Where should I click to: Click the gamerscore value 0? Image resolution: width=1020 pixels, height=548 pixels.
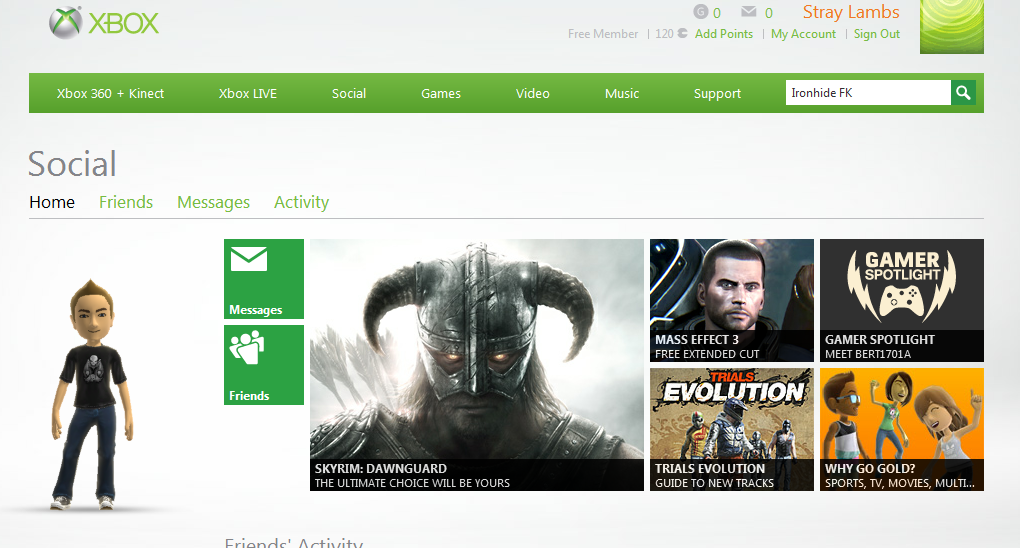tap(716, 13)
